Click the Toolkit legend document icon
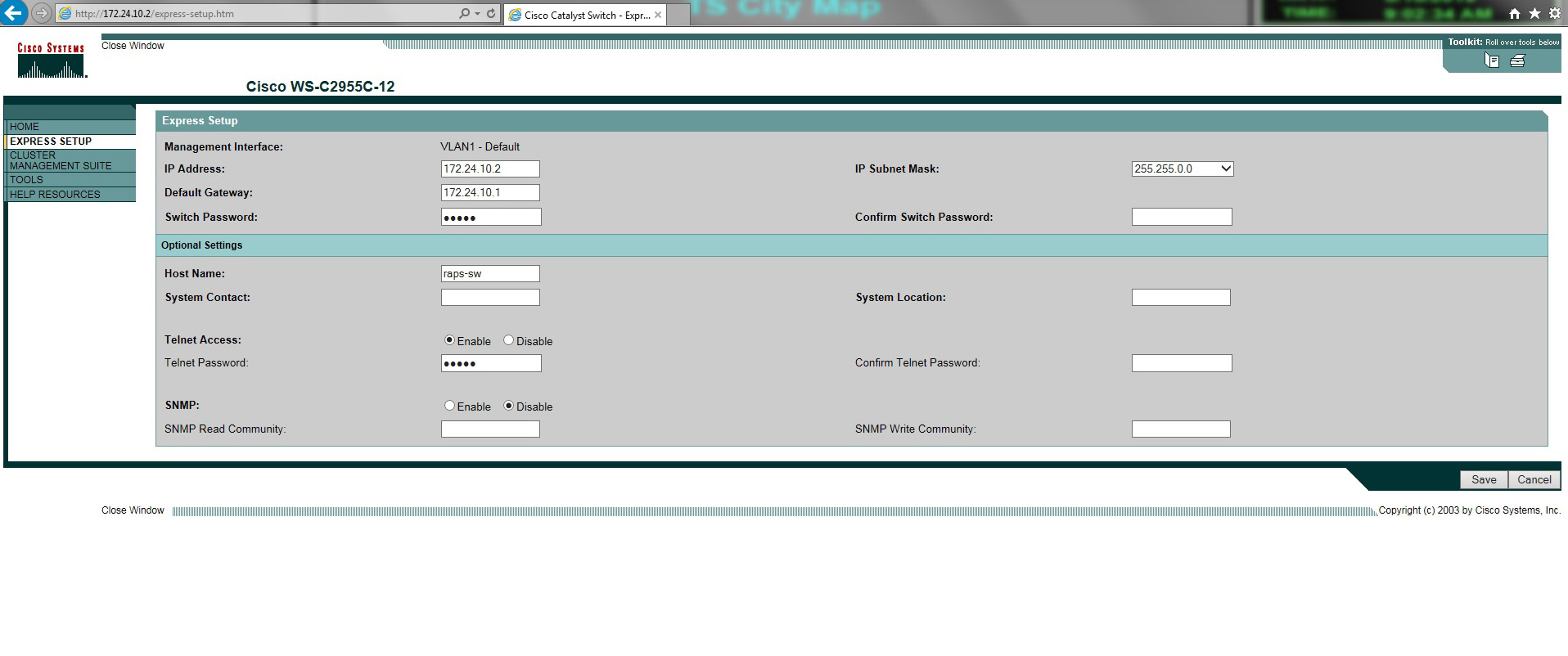Image resolution: width=1568 pixels, height=656 pixels. point(1492,61)
